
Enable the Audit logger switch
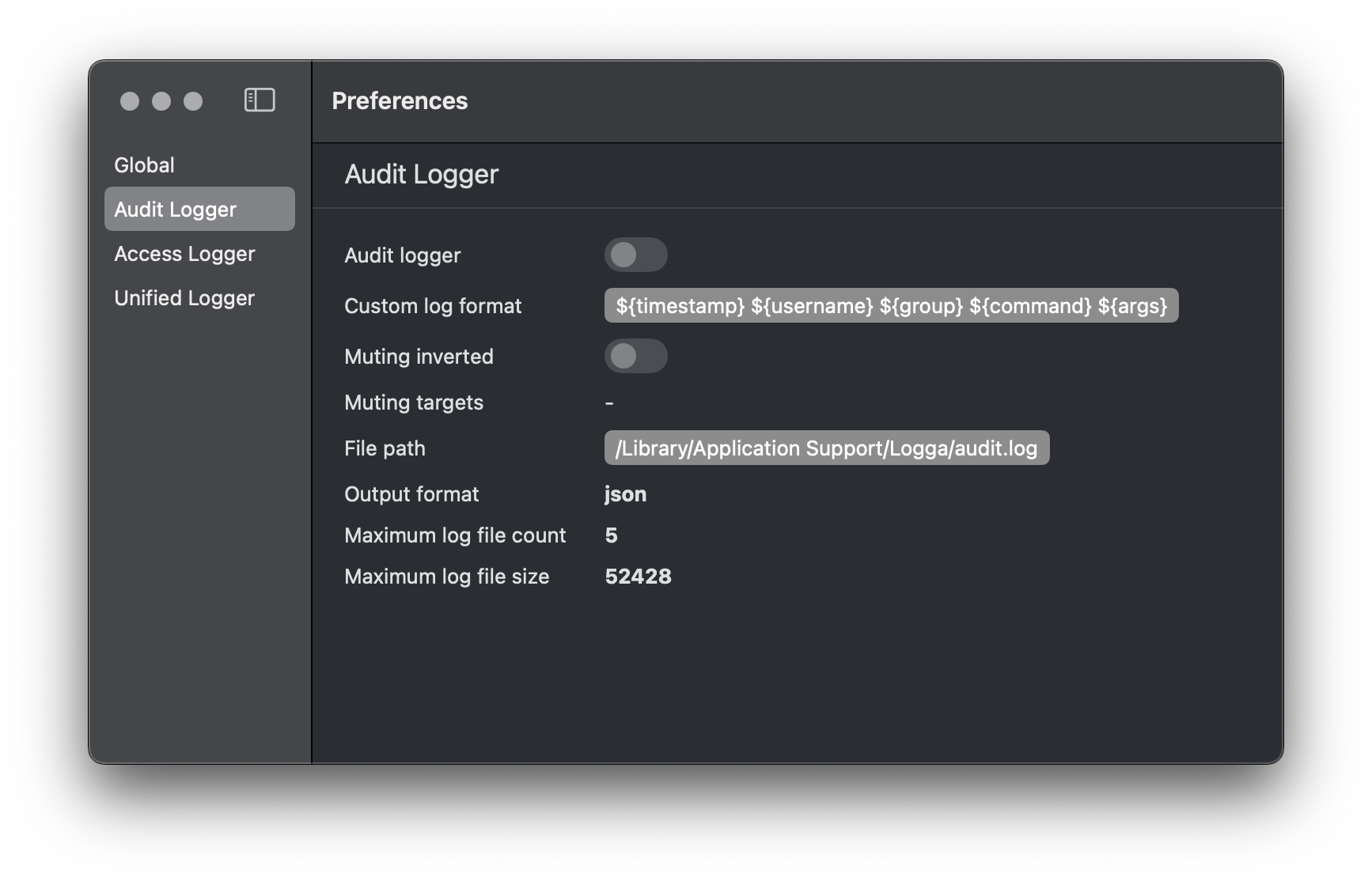pos(635,255)
